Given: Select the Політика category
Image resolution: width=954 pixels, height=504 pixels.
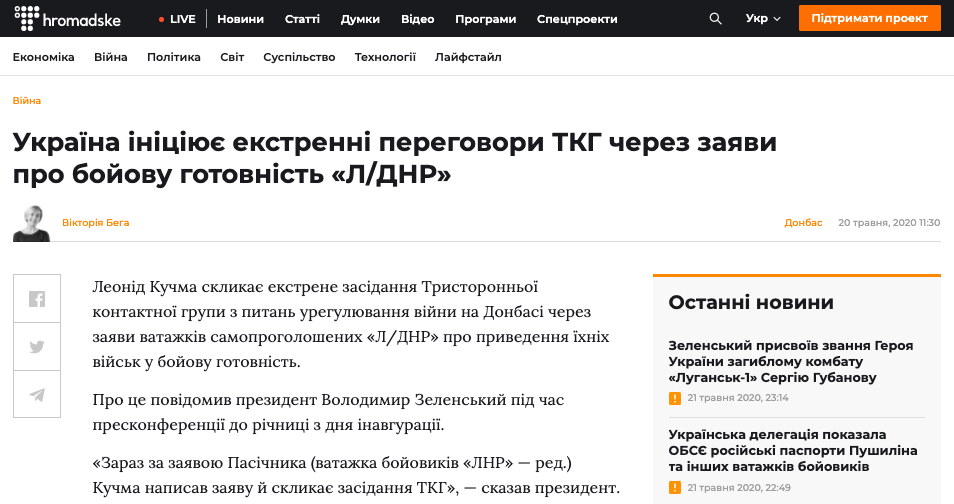Looking at the screenshot, I should [x=174, y=57].
